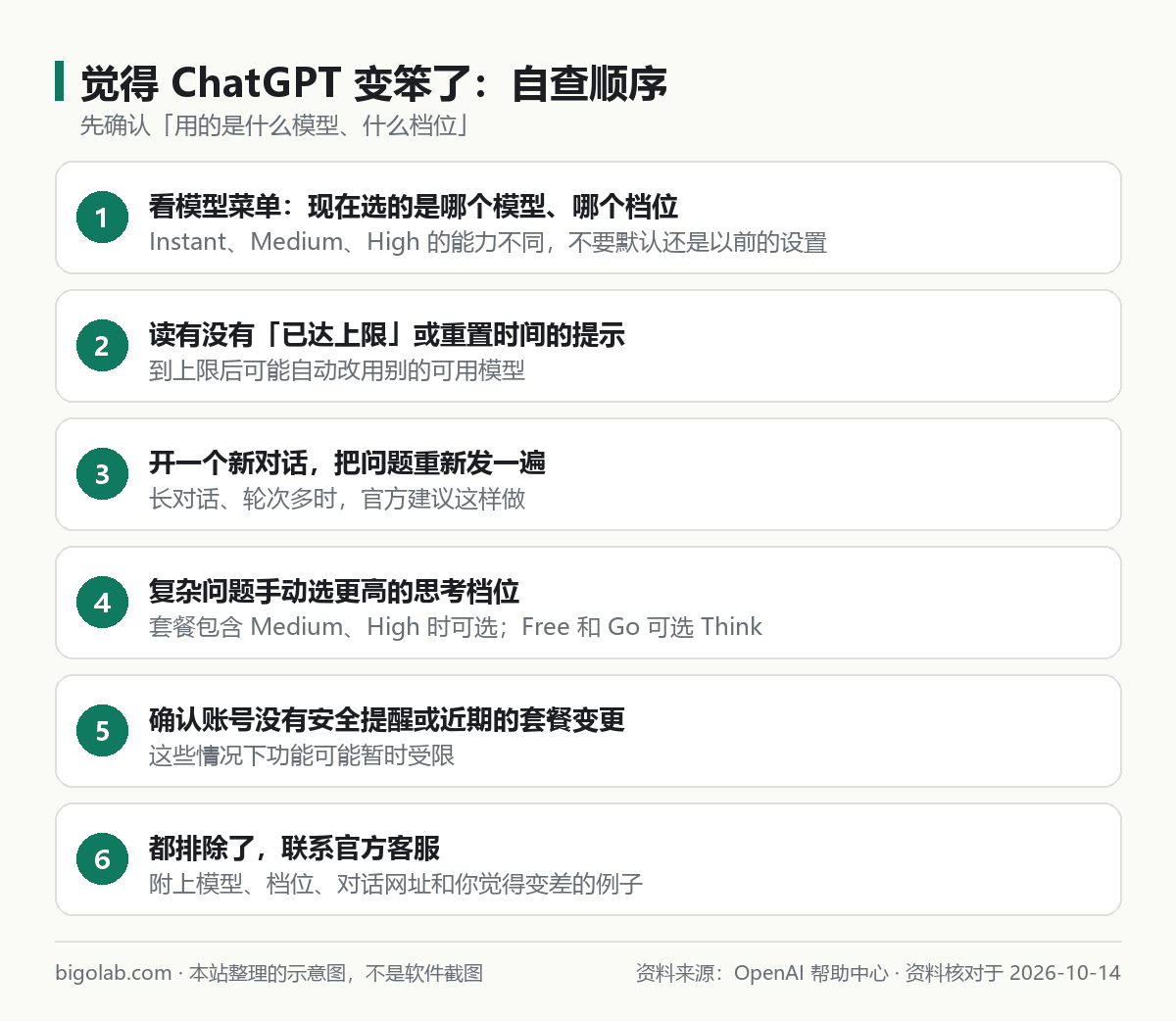Click text '长对话、轮次多时，官方建议这样做'
The image size is (1176, 1021).
tap(337, 499)
